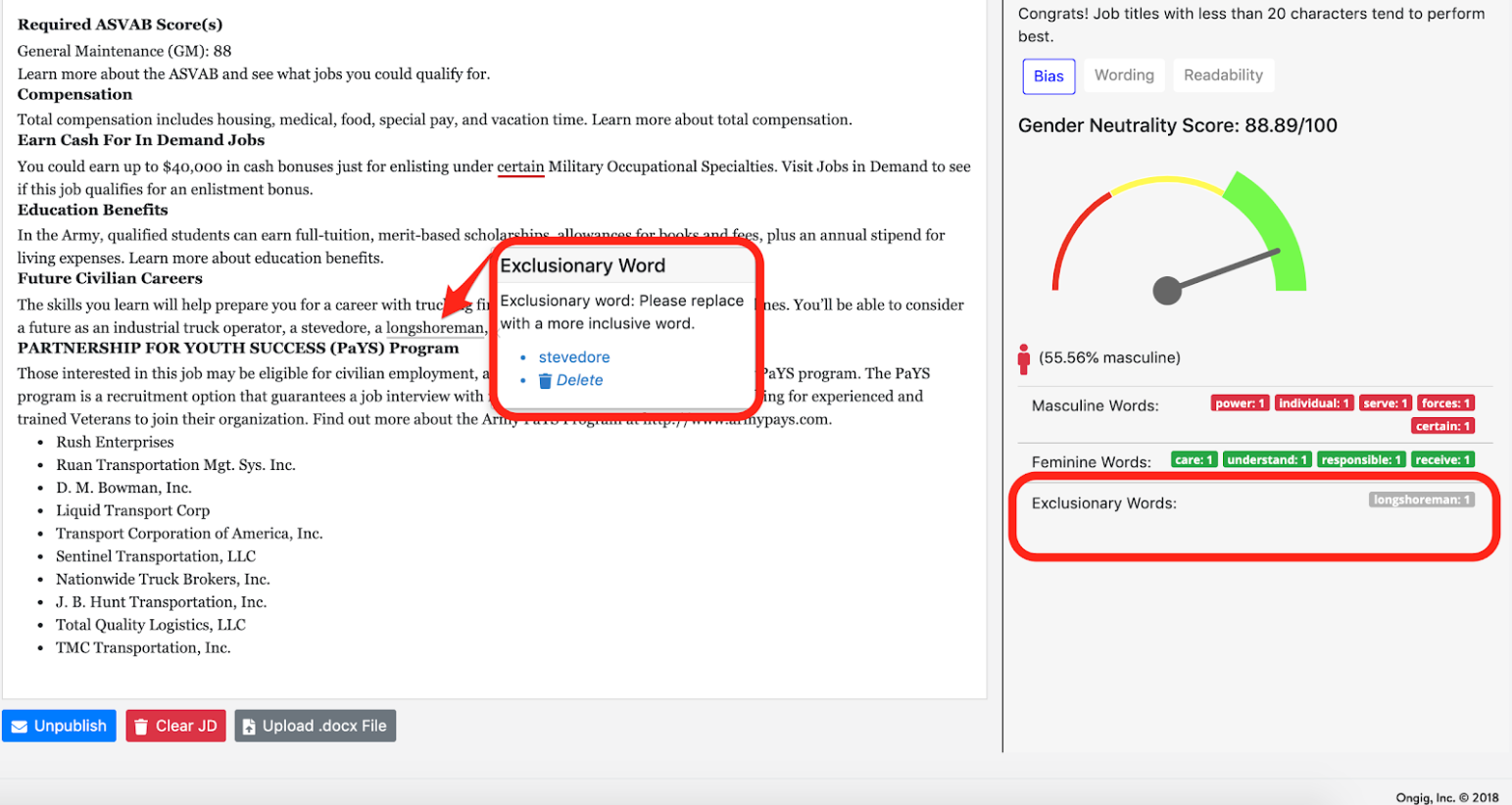Select the care: 1 feminine tag
The image size is (1512, 805).
pyautogui.click(x=1195, y=460)
